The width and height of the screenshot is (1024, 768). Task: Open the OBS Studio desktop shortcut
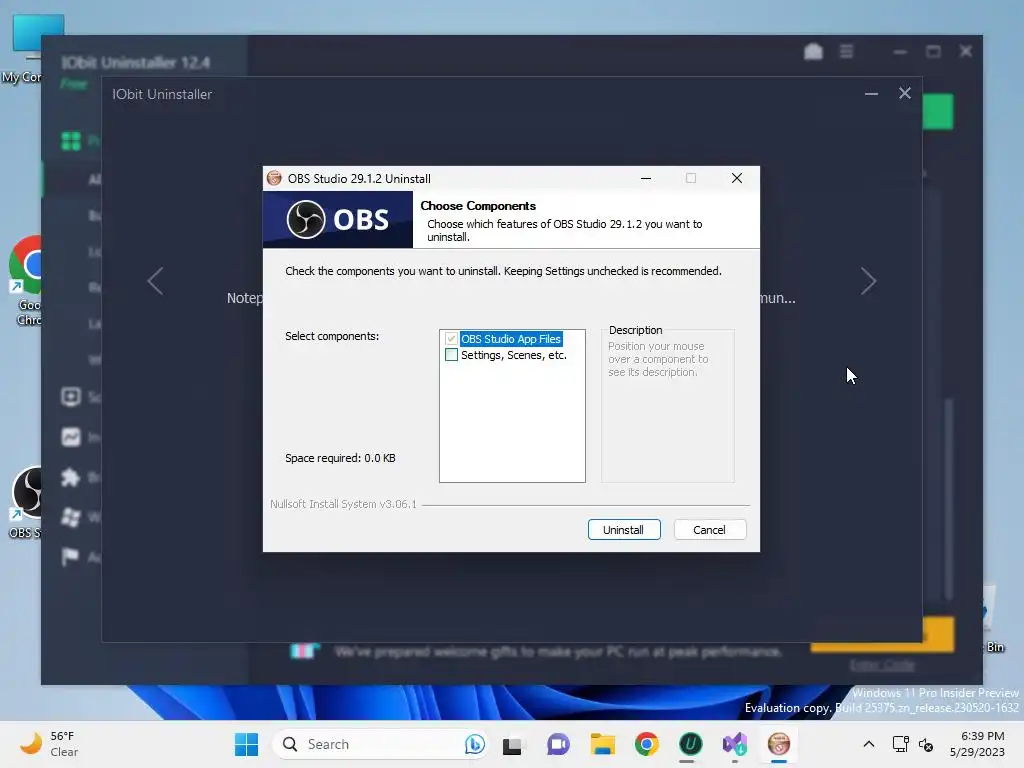pos(26,503)
